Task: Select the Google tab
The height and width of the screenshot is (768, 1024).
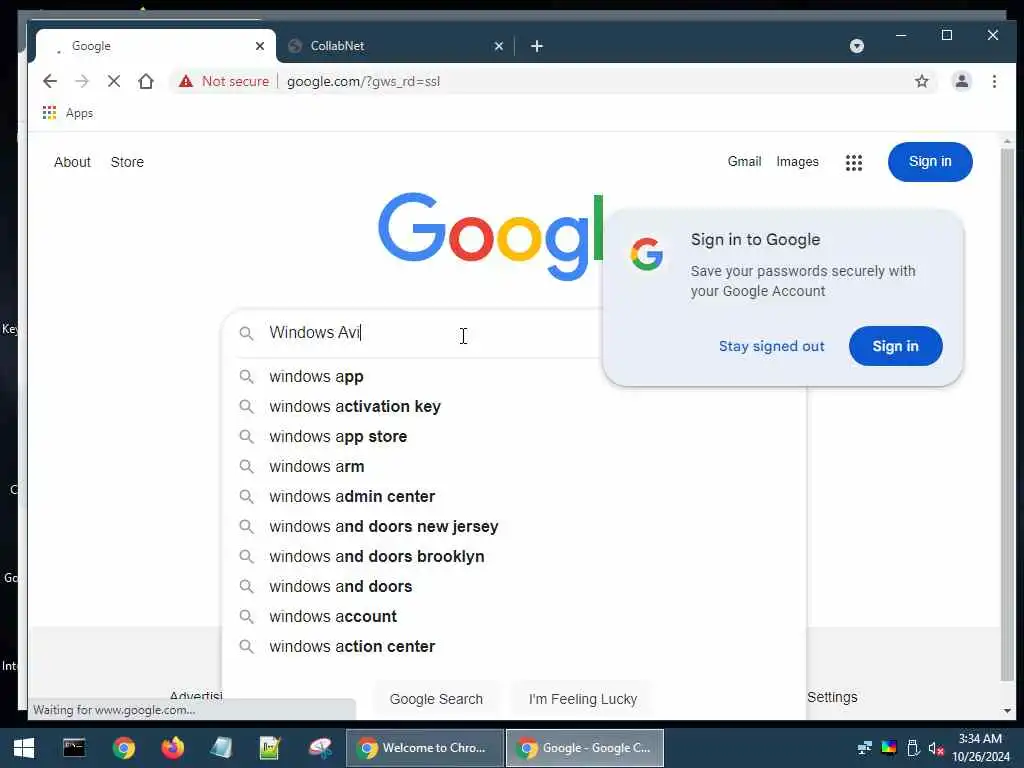Action: click(155, 46)
